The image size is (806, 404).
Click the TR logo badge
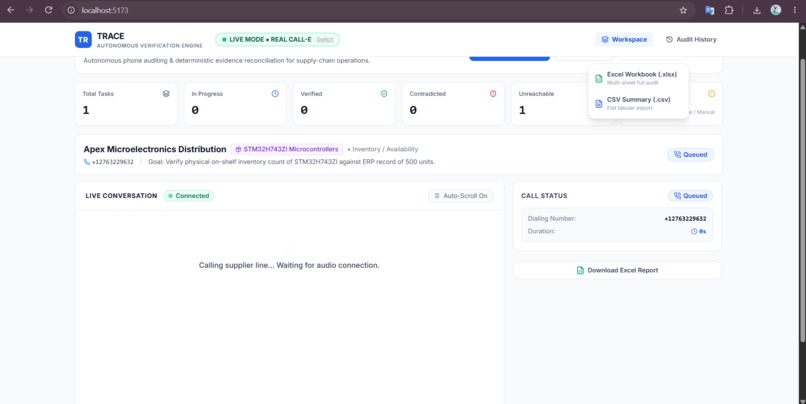click(83, 40)
